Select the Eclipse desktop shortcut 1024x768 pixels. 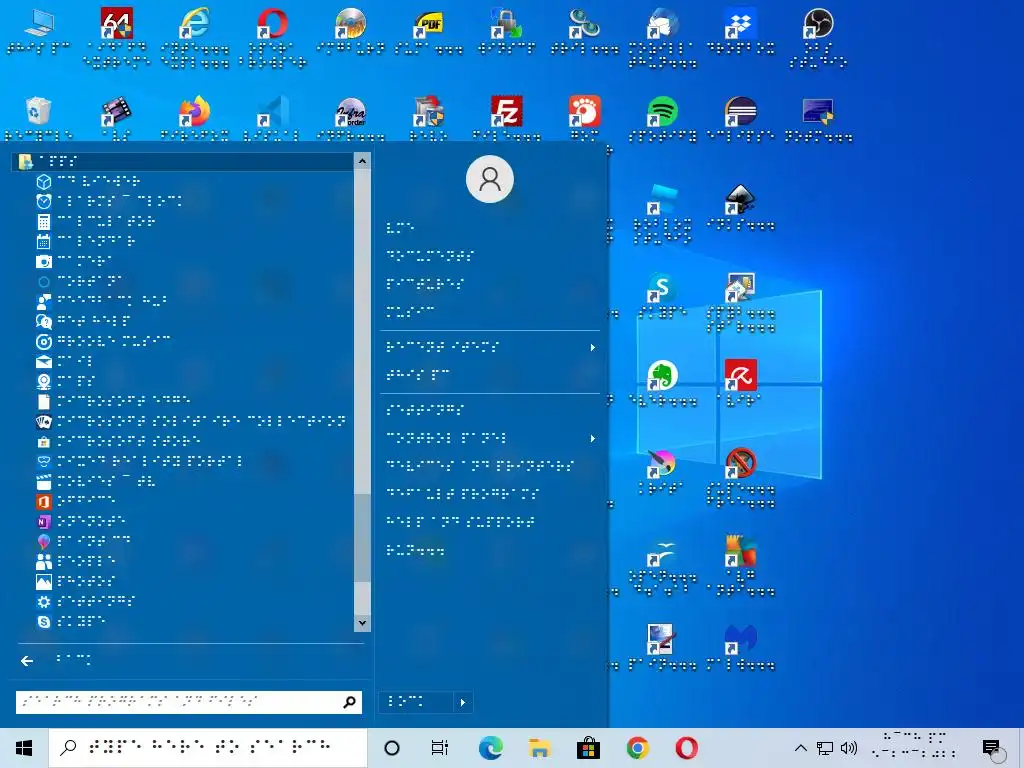click(x=741, y=119)
